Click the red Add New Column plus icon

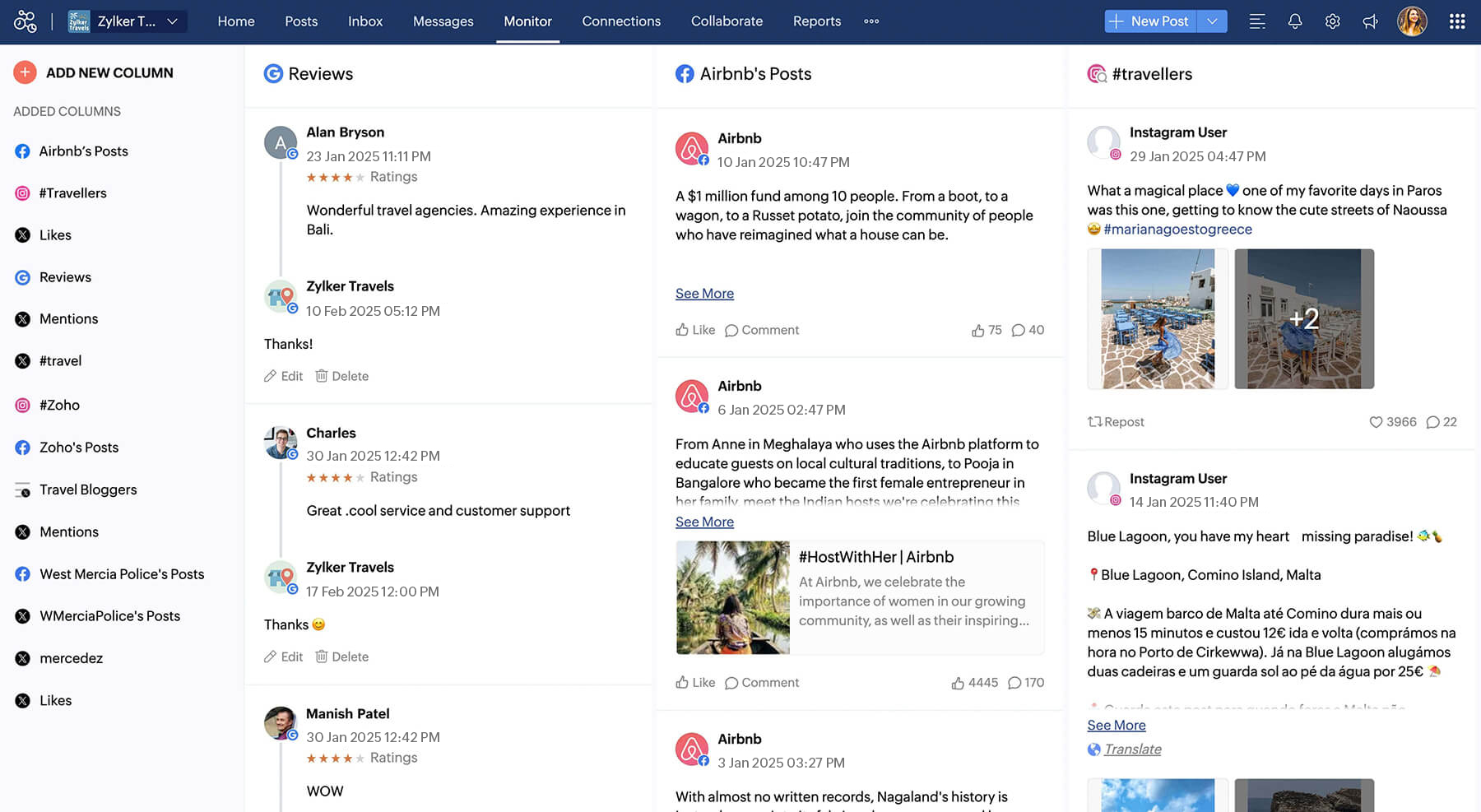tap(25, 72)
